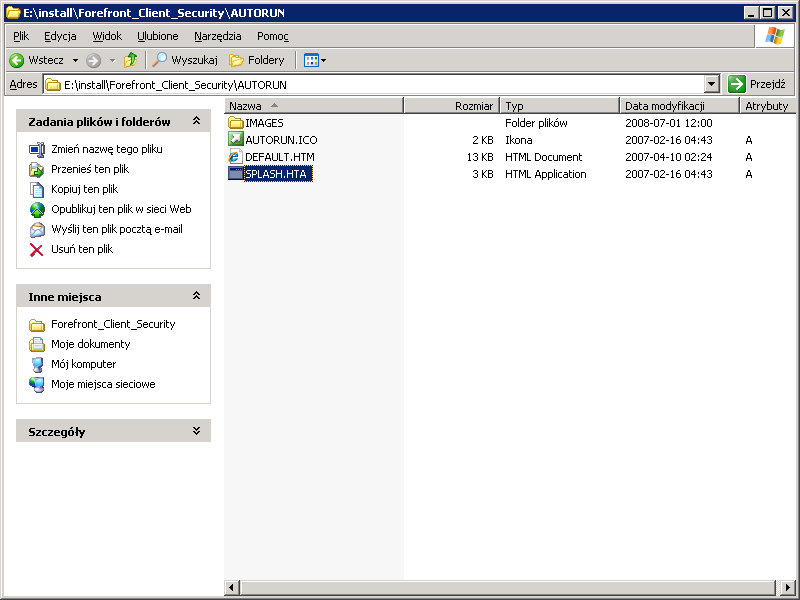Go up one folder level icon
The height and width of the screenshot is (600, 800).
pyautogui.click(x=131, y=60)
